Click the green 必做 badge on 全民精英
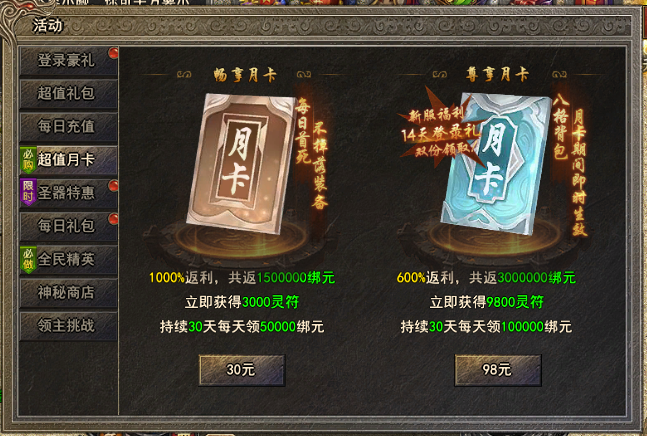 pyautogui.click(x=28, y=259)
